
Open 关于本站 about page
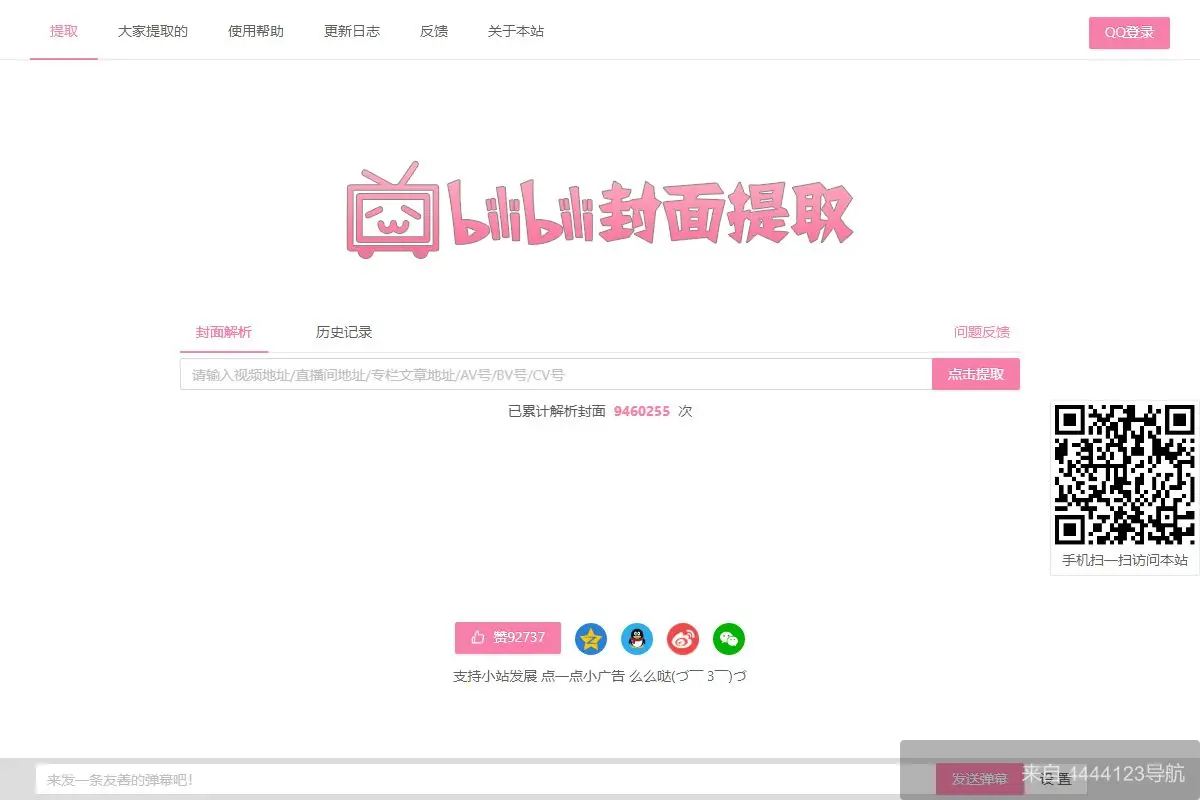(515, 31)
